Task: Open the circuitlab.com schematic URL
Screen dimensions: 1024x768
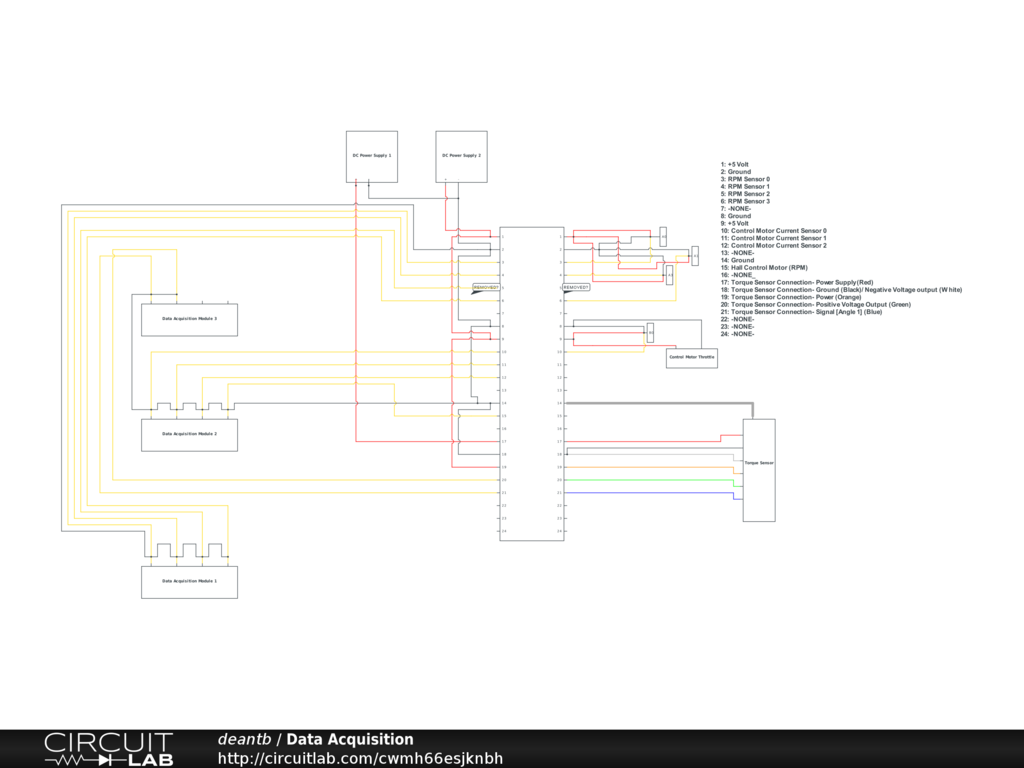Action: click(x=360, y=759)
